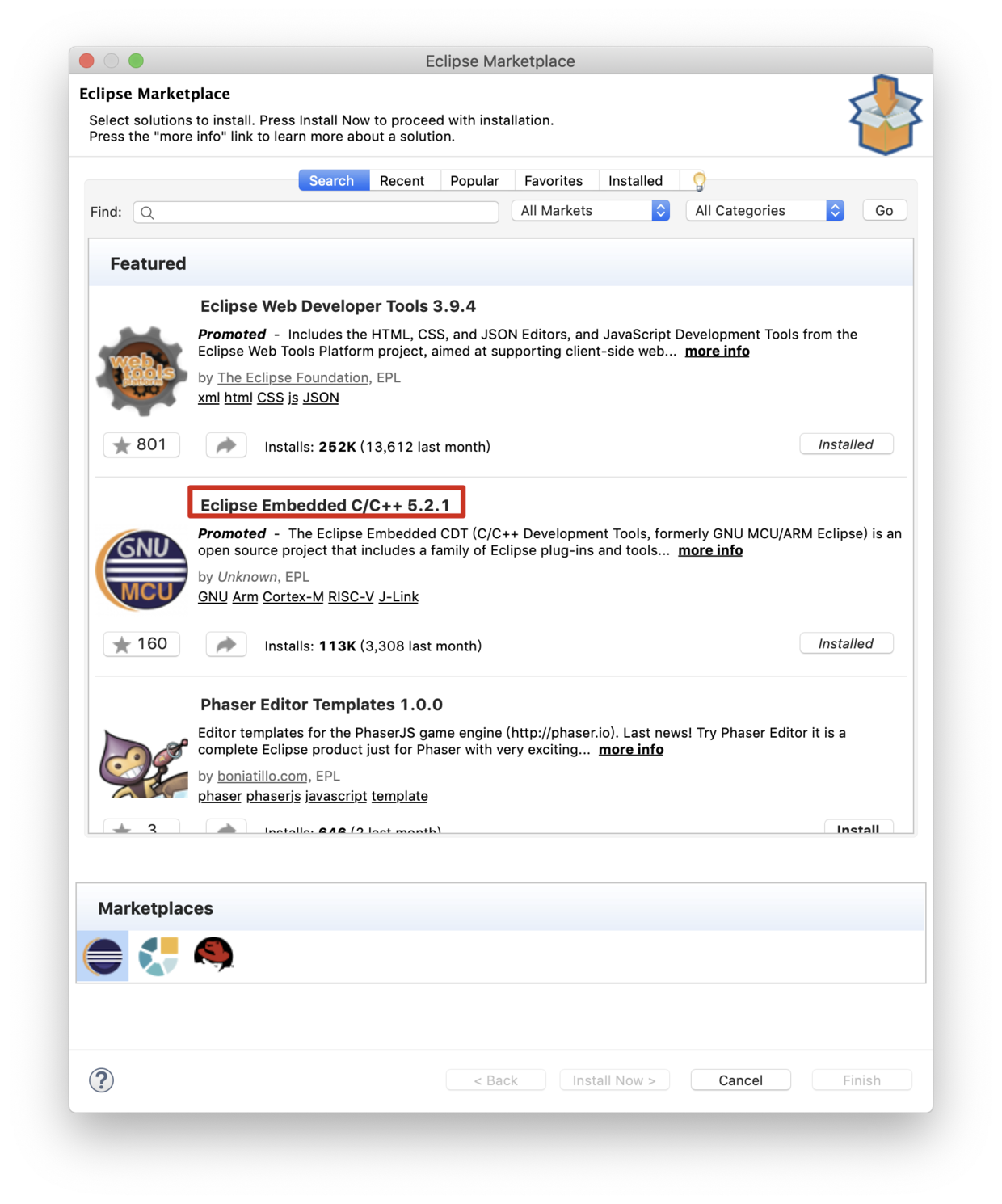Open The Eclipse Foundation link
This screenshot has width=1002, height=1204.
[293, 377]
